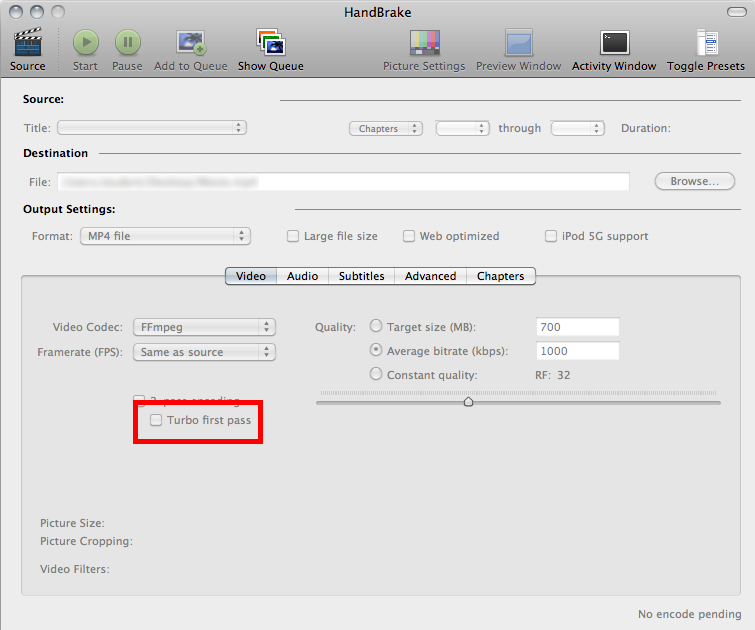Check the 2-pass encoding checkbox
The height and width of the screenshot is (630, 755).
[x=139, y=399]
